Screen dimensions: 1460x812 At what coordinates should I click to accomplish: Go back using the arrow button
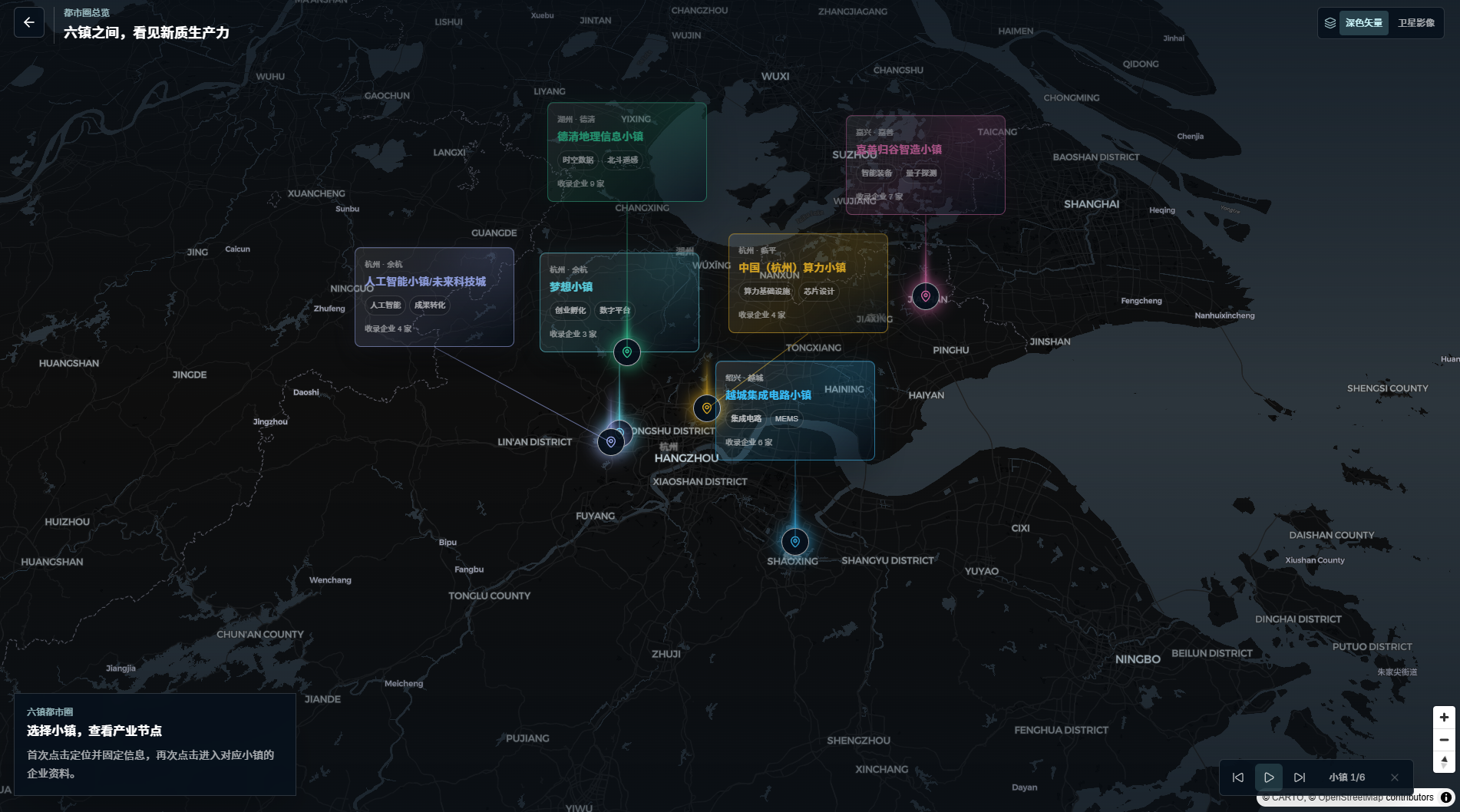29,22
